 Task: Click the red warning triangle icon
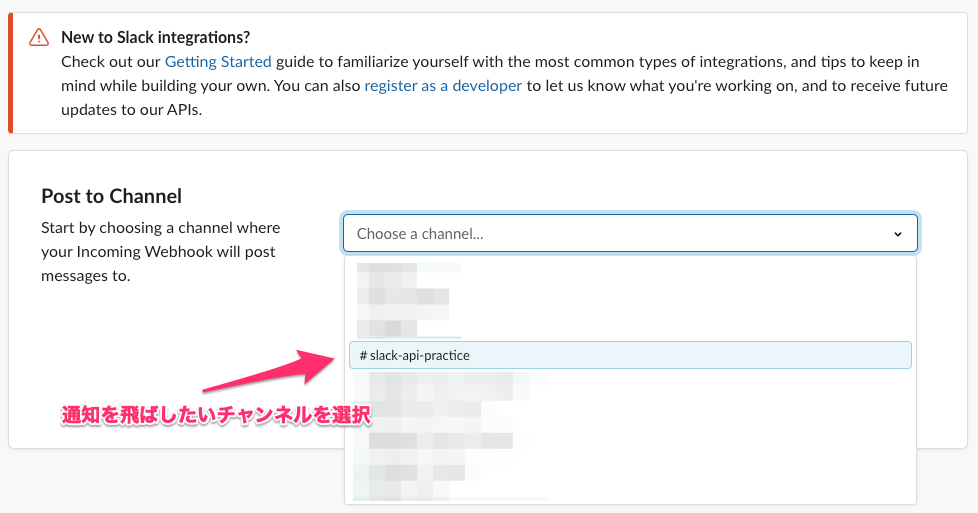click(39, 37)
